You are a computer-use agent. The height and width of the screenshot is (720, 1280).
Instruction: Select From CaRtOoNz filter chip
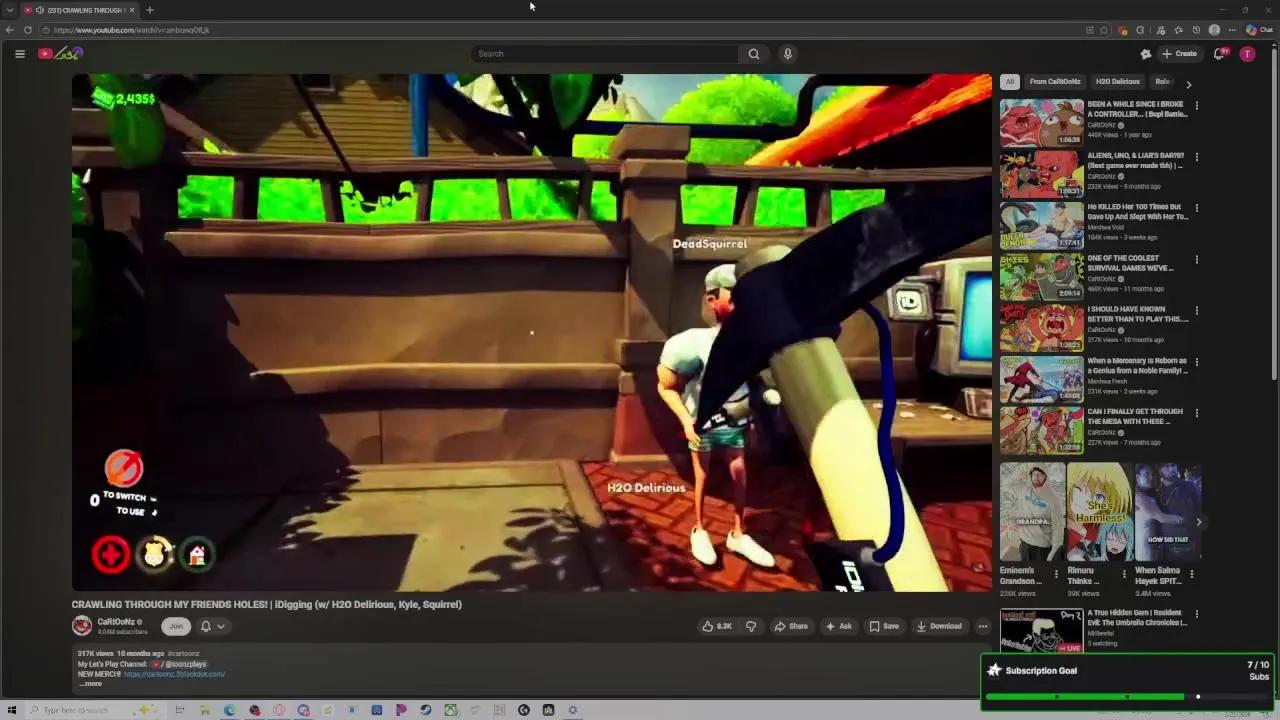(1055, 82)
